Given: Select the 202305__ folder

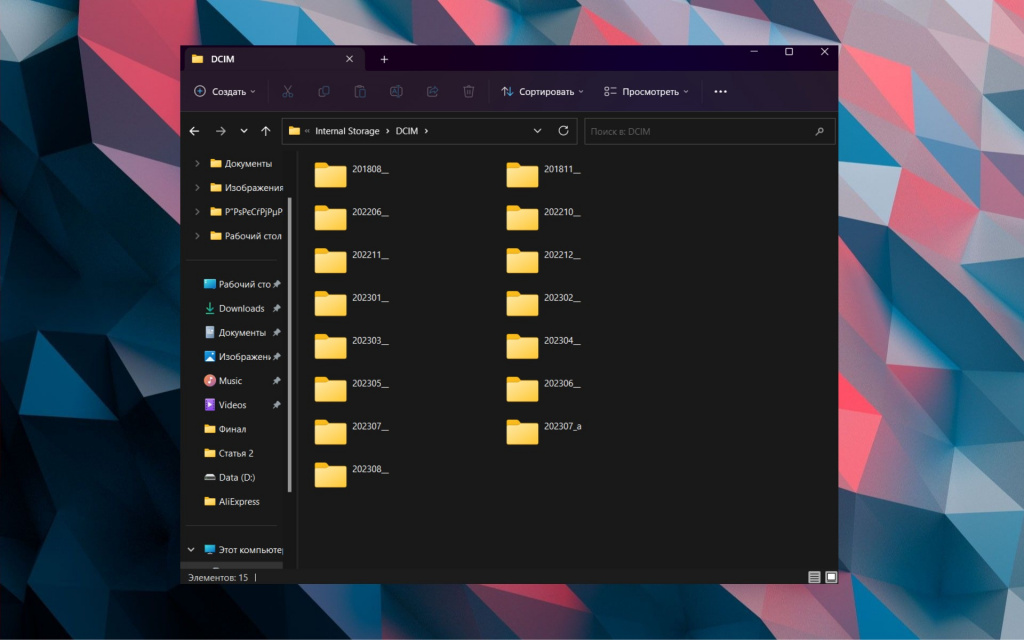Looking at the screenshot, I should (351, 389).
